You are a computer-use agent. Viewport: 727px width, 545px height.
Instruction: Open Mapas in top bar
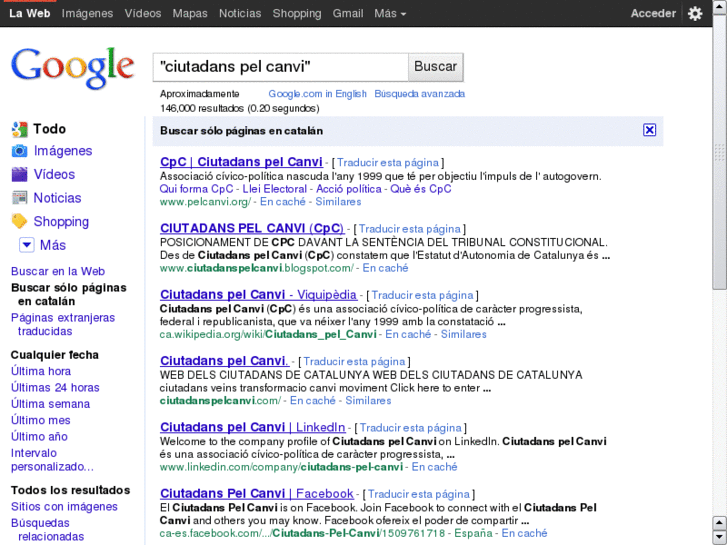[x=190, y=13]
